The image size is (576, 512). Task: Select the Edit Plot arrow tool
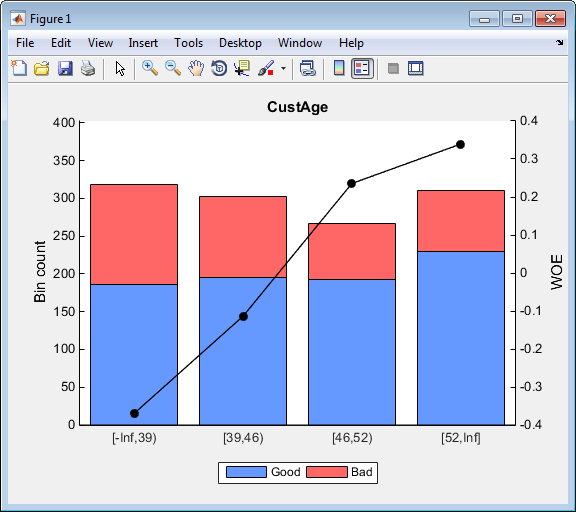tap(120, 69)
